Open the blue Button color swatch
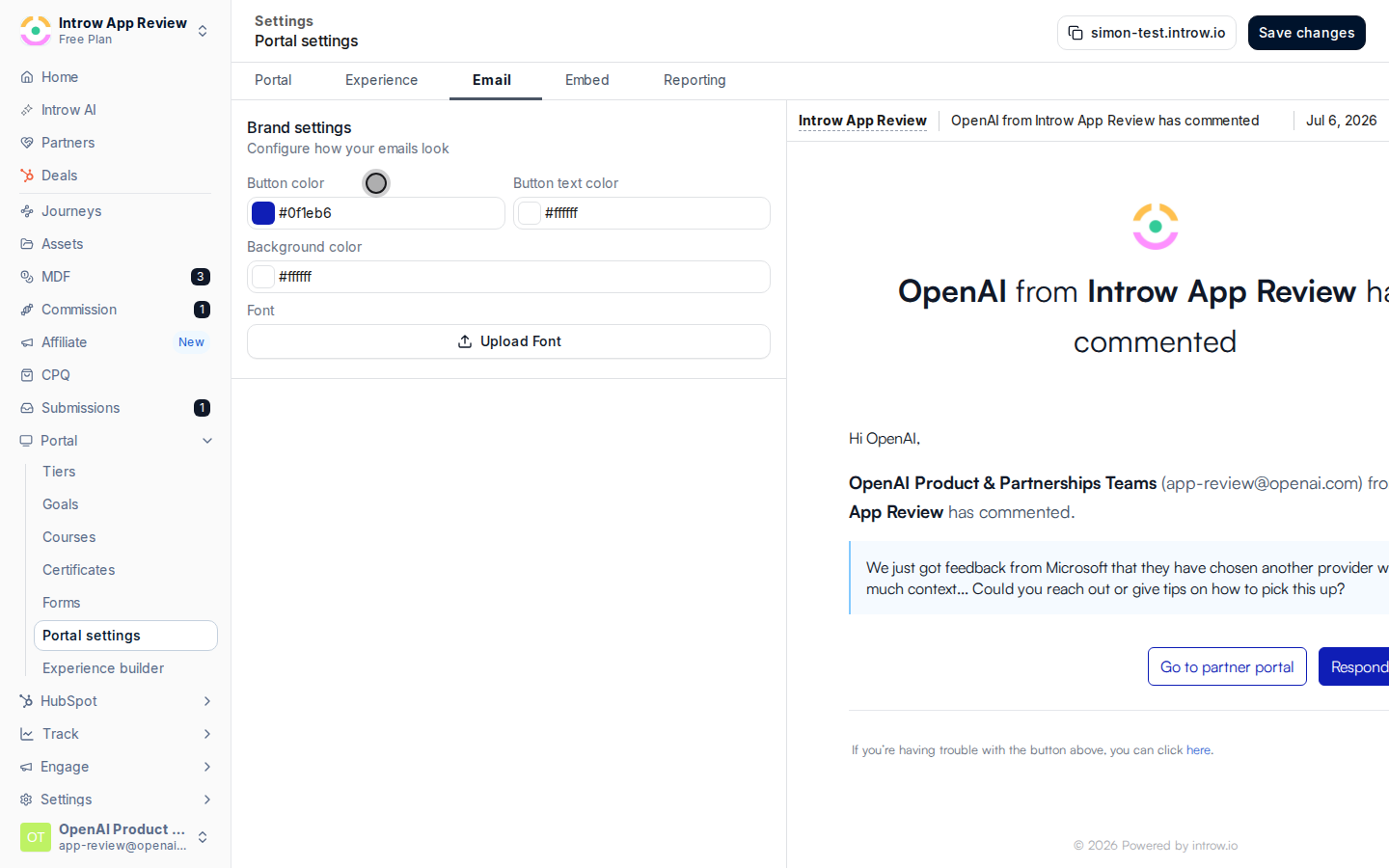The width and height of the screenshot is (1389, 868). point(263,213)
